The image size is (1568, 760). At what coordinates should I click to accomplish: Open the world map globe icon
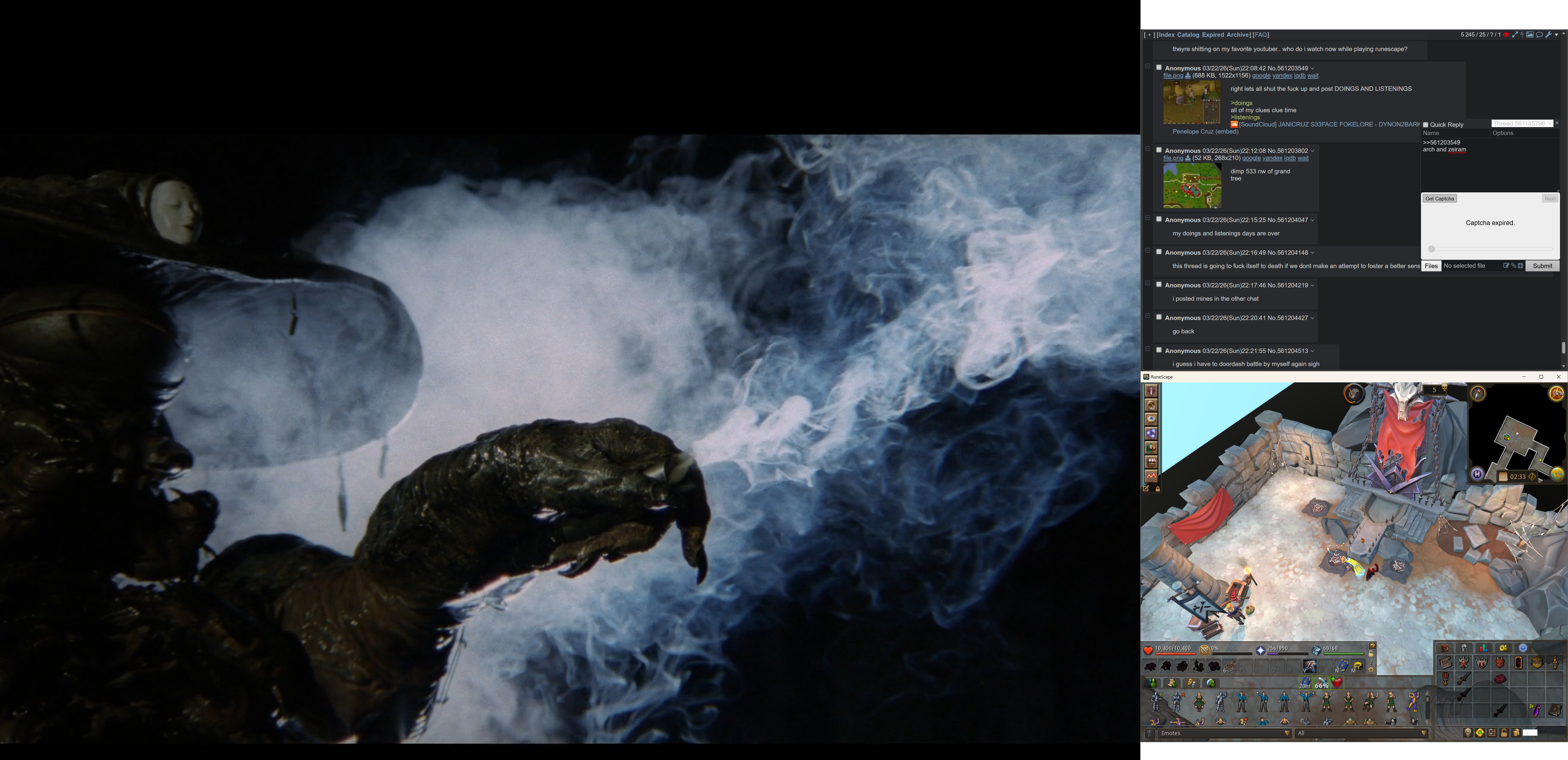point(1557,474)
